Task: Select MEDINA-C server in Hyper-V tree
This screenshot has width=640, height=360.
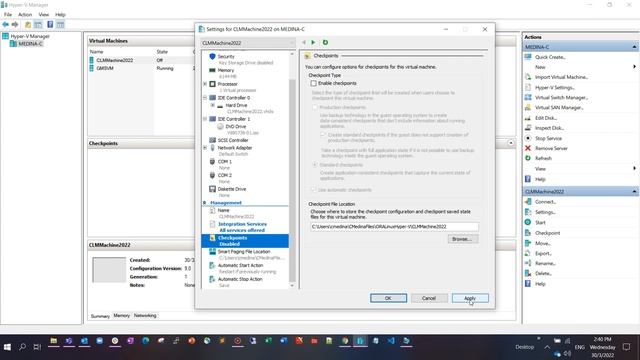Action: pos(29,44)
